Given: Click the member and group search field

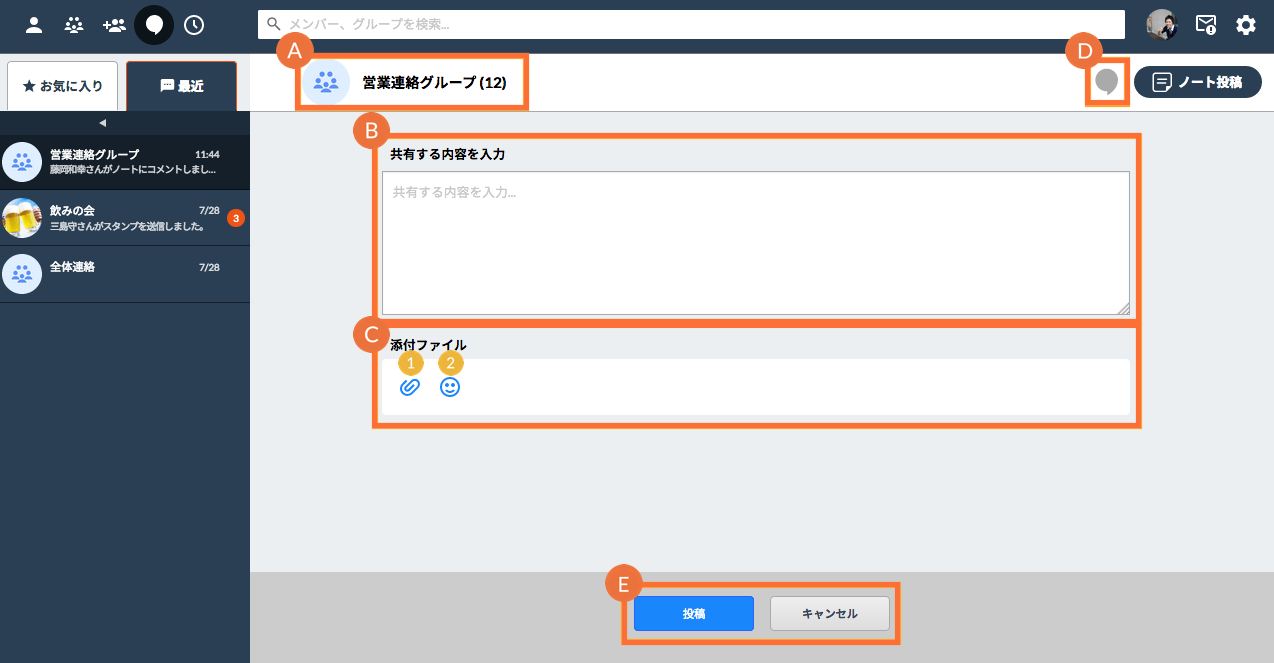Looking at the screenshot, I should pos(690,24).
